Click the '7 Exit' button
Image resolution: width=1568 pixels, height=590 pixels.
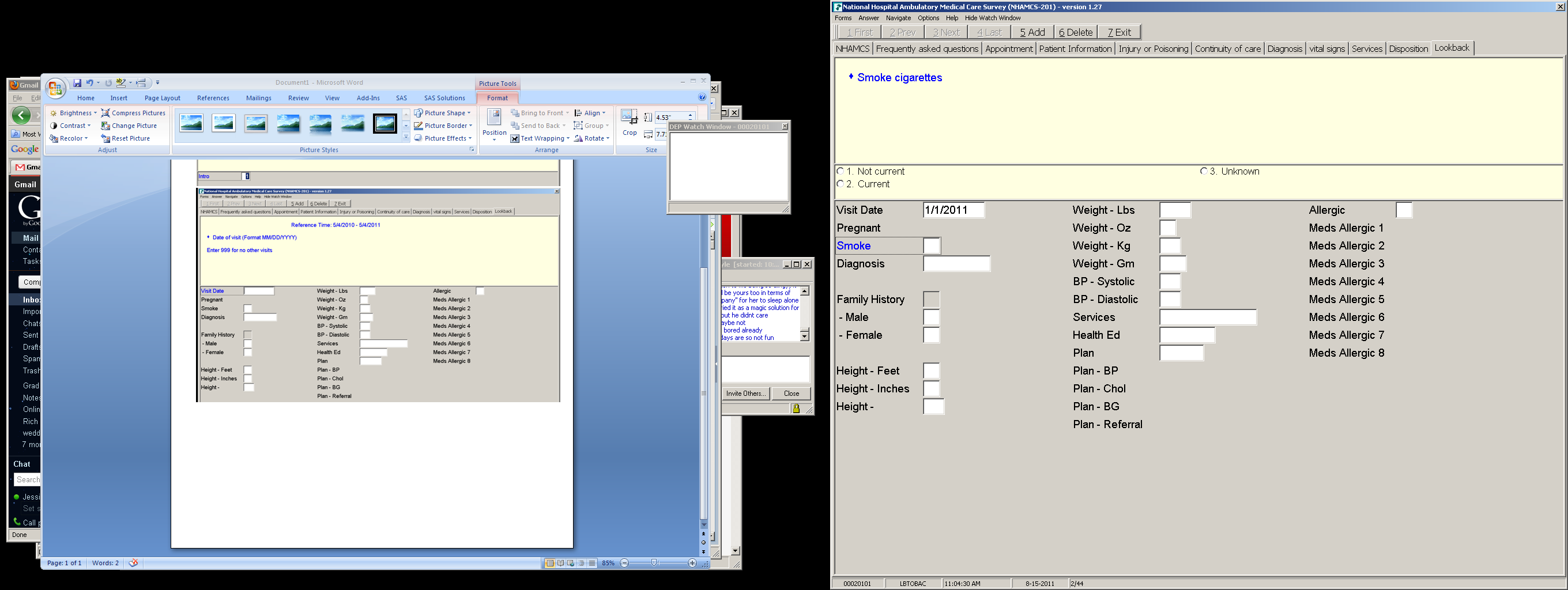point(1120,32)
